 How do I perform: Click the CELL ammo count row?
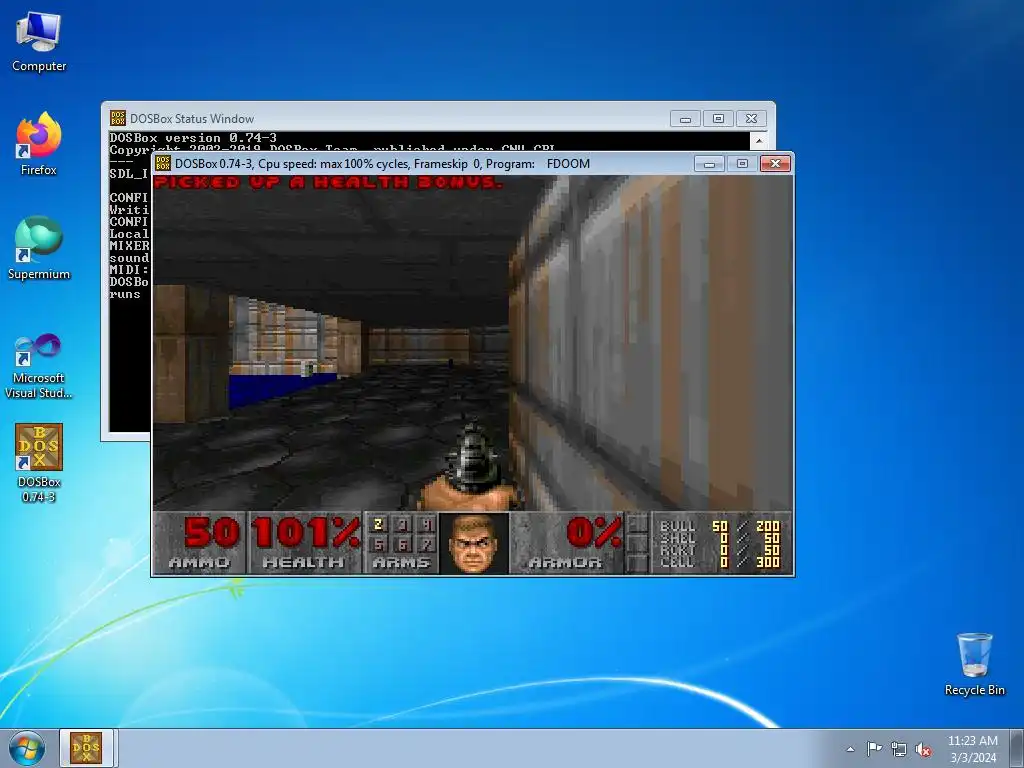click(720, 562)
